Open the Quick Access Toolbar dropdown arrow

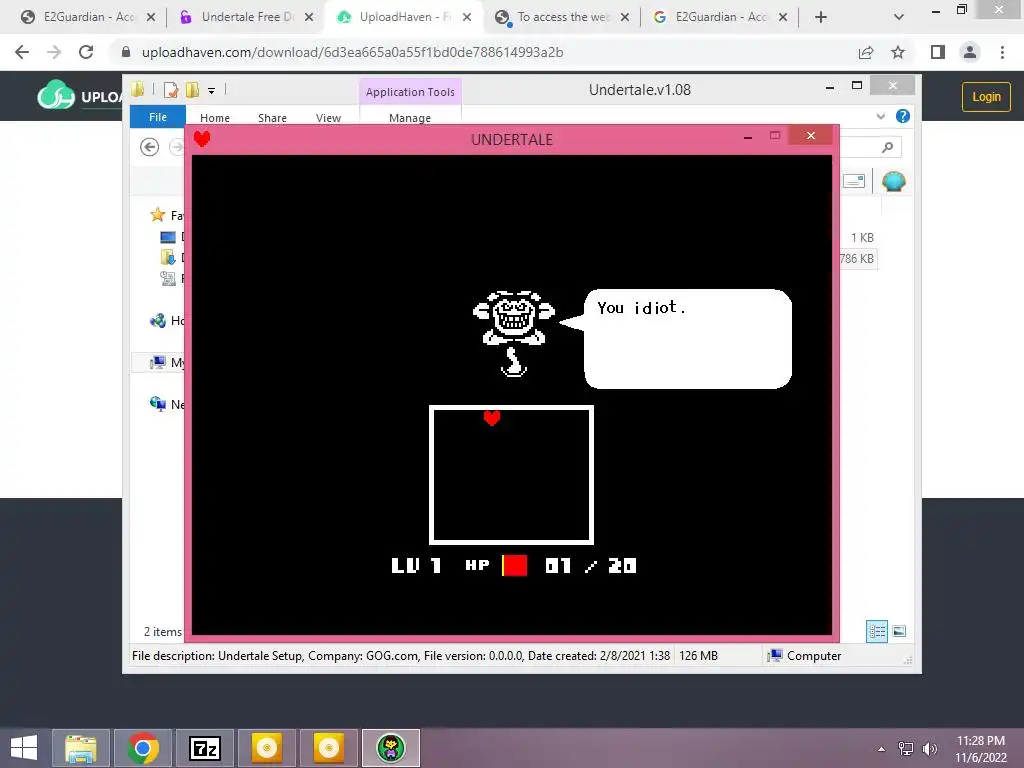(212, 91)
